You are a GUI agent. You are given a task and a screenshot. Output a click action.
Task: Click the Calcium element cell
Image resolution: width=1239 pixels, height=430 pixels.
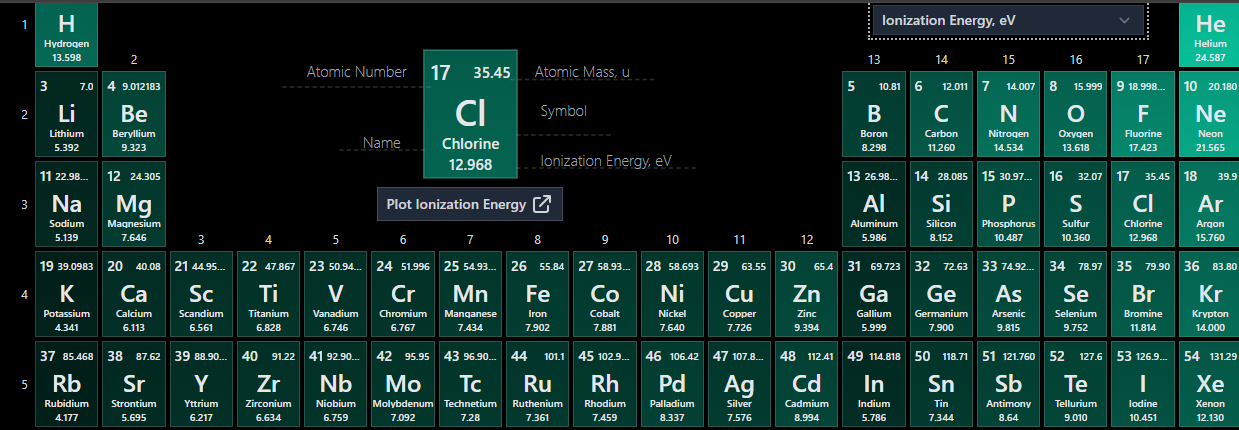tap(134, 295)
